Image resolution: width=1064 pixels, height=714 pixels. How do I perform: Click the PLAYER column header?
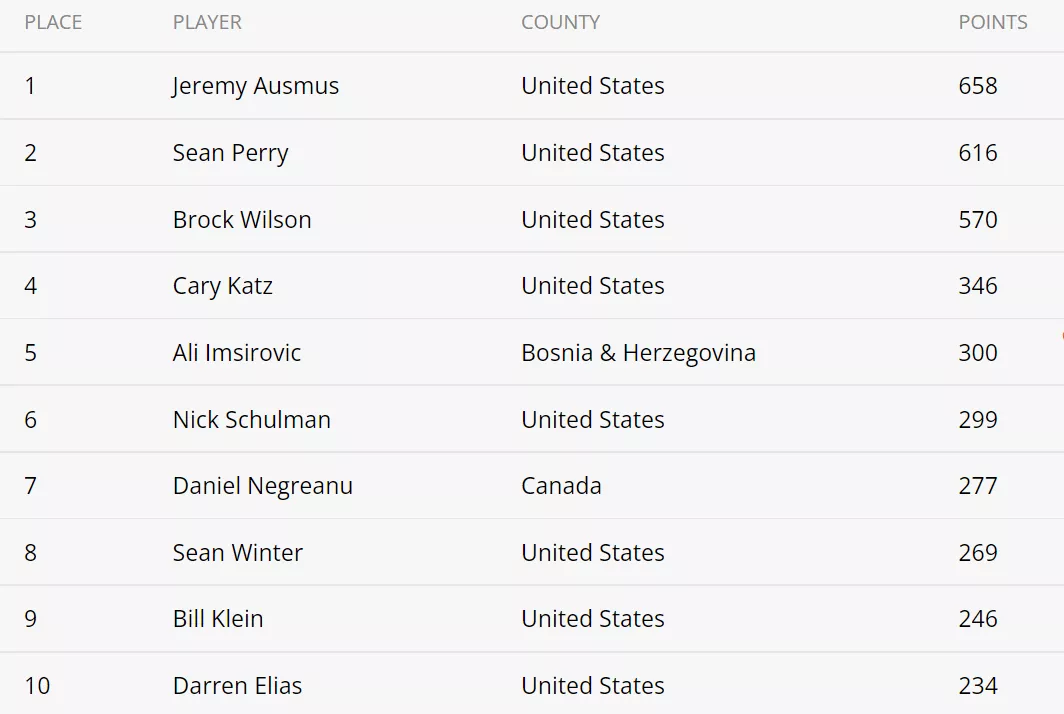(207, 22)
